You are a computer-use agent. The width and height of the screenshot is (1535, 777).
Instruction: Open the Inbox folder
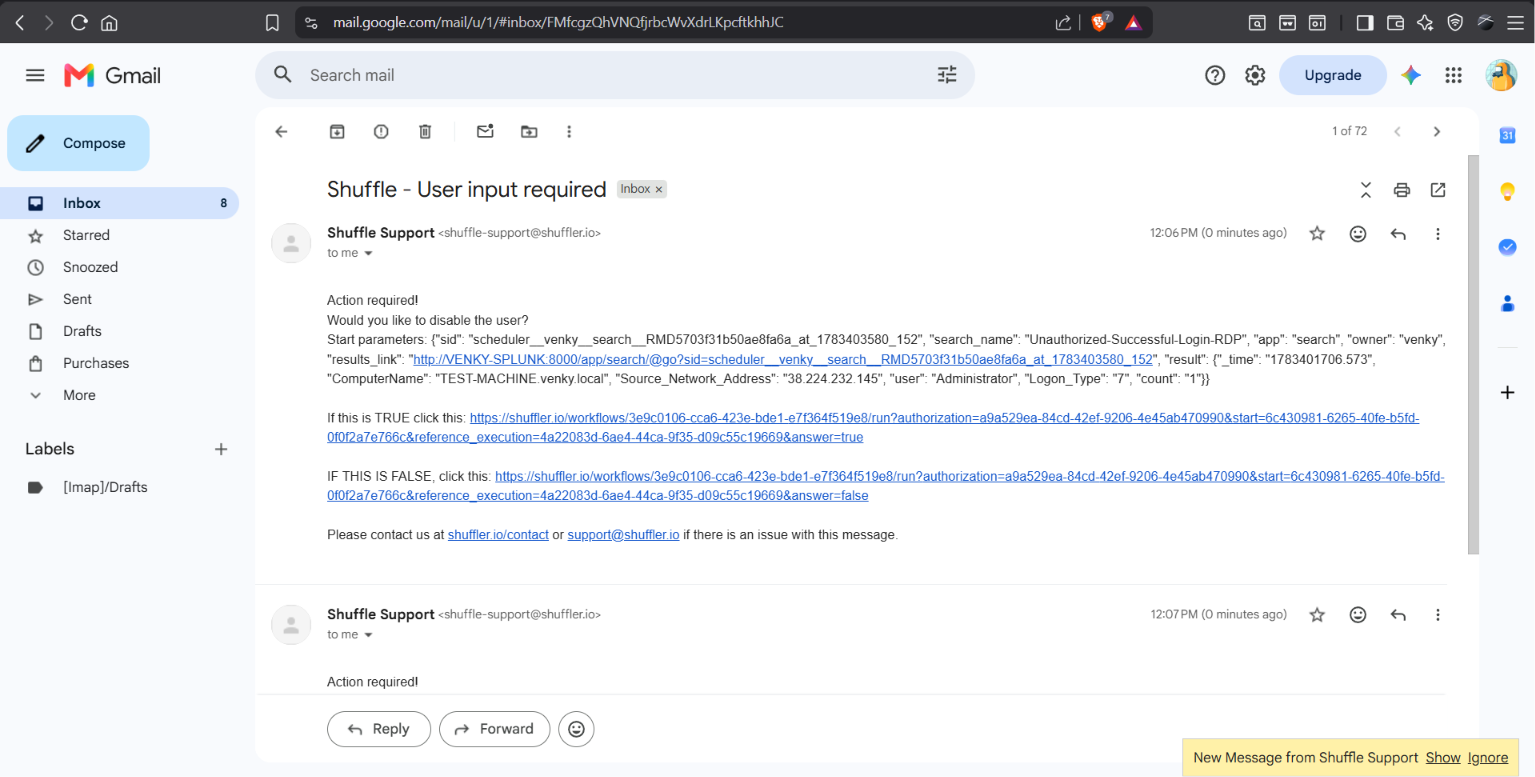(x=120, y=203)
